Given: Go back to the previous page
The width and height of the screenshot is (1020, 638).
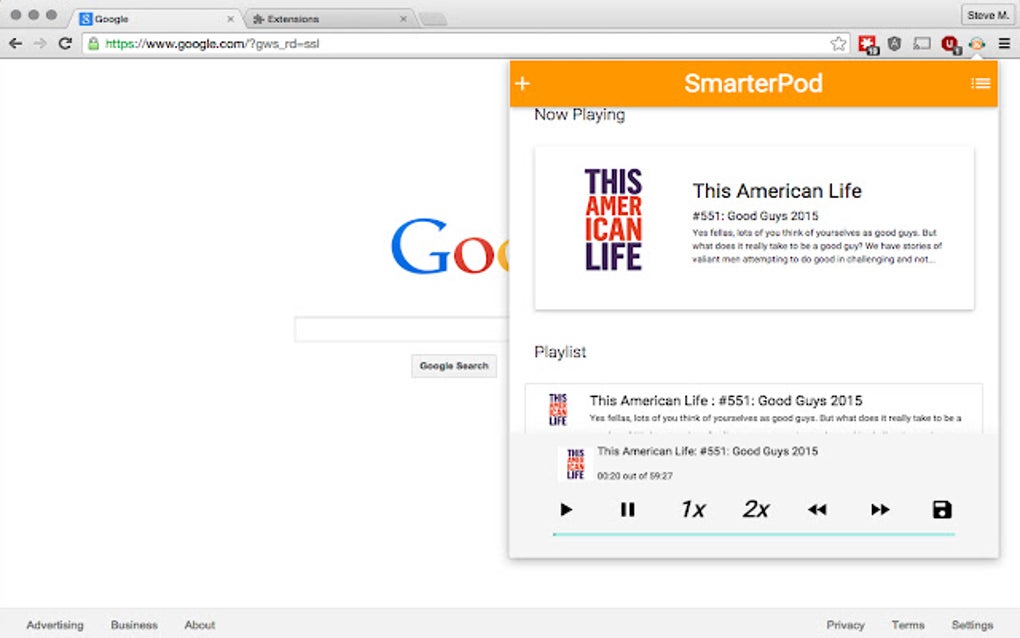Looking at the screenshot, I should [16, 44].
